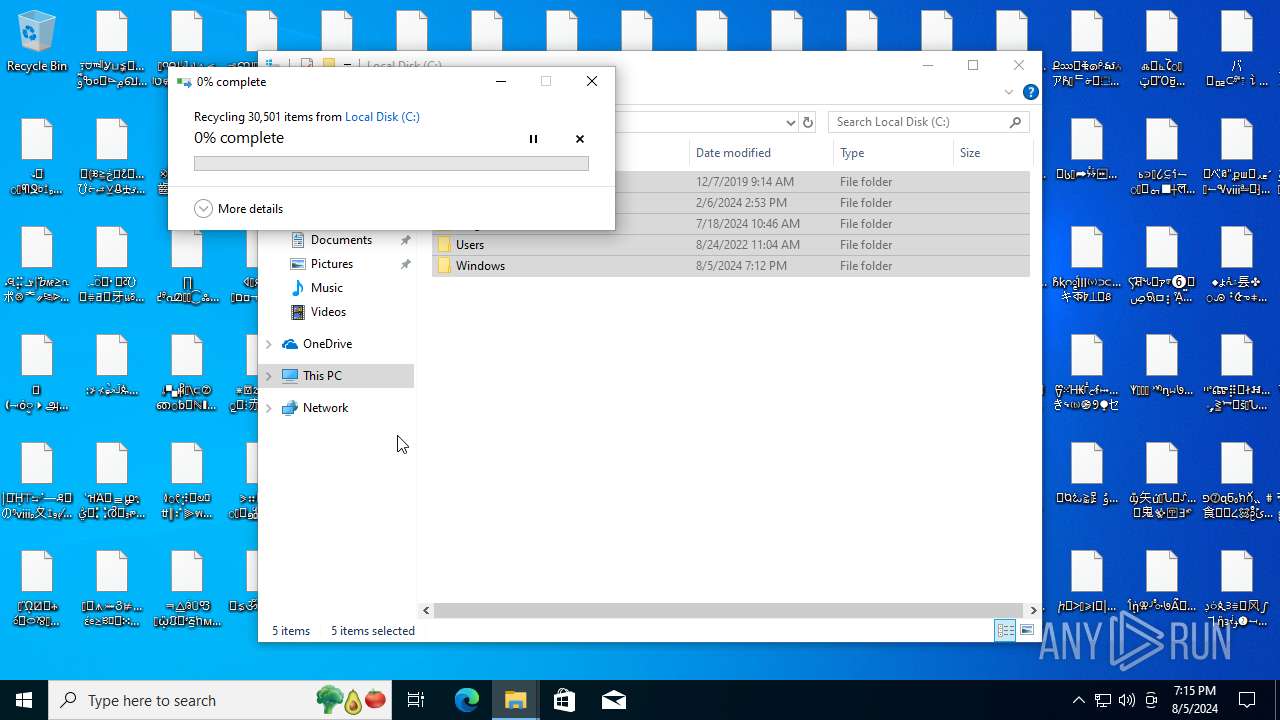Expand More details in progress dialog
Viewport: 1280px width, 720px height.
[239, 209]
